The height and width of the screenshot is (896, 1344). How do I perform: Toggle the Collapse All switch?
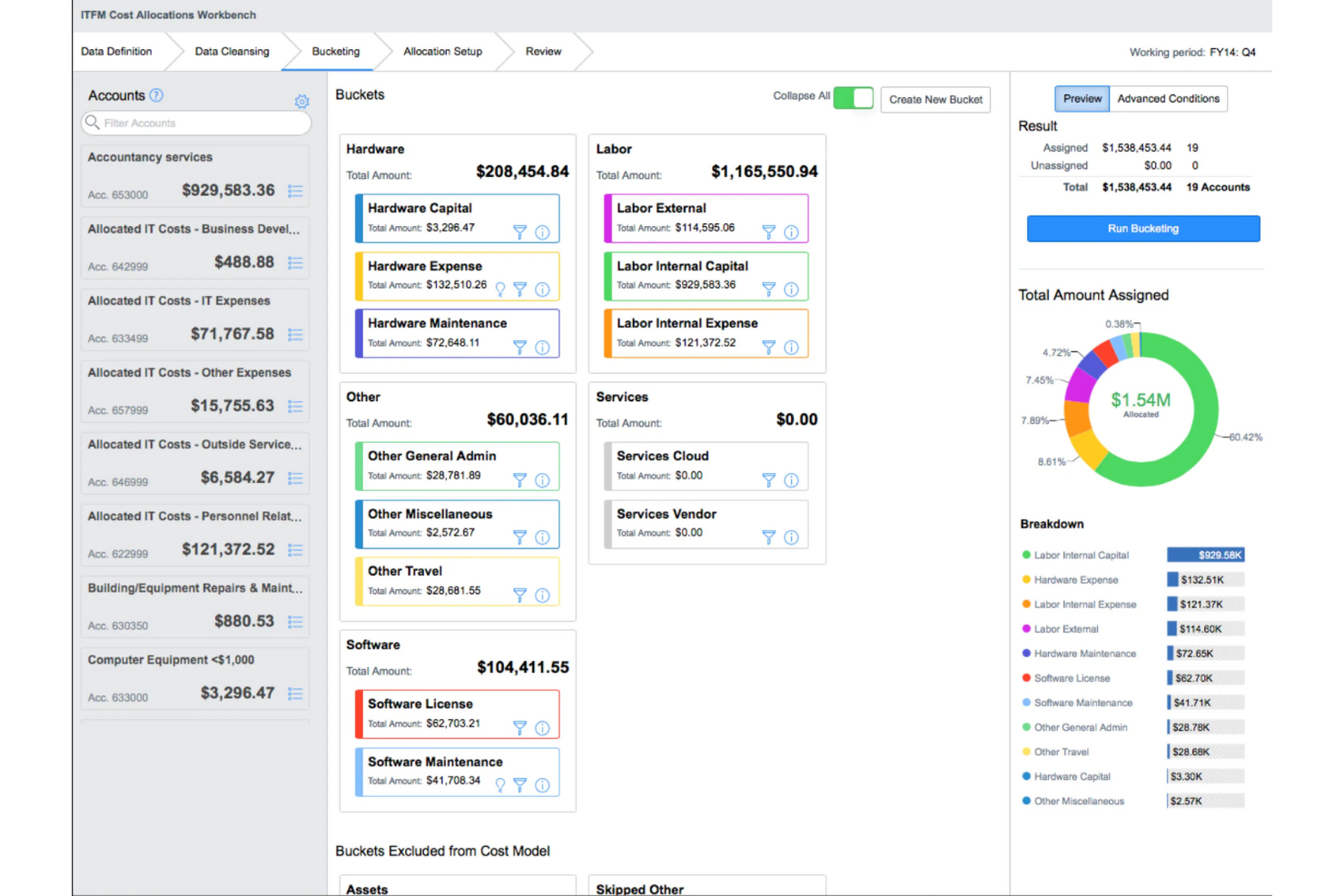click(852, 98)
